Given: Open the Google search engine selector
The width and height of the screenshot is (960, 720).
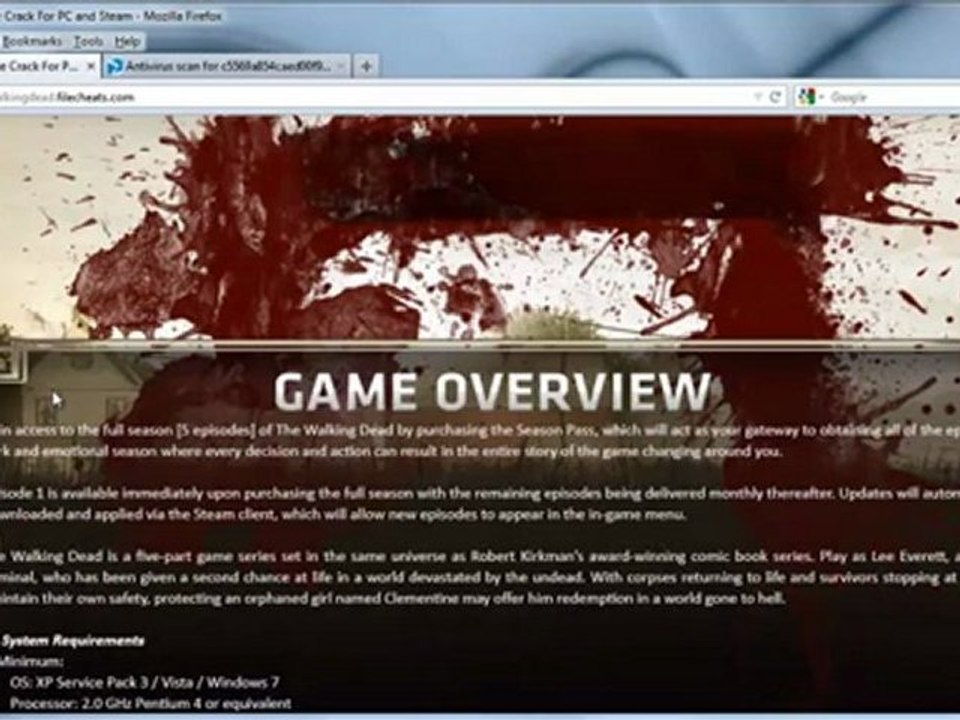Looking at the screenshot, I should point(811,97).
